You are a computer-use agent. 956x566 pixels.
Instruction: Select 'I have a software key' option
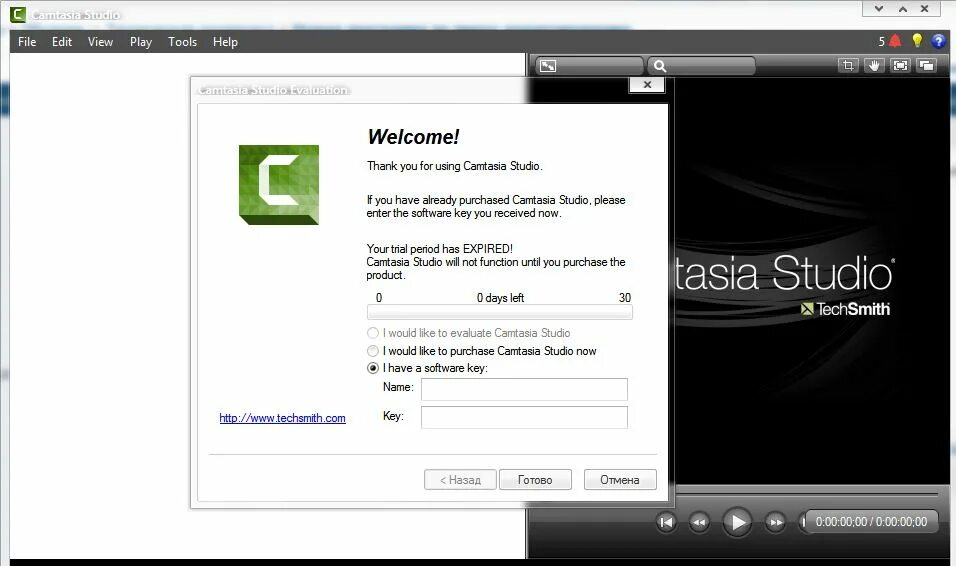pyautogui.click(x=427, y=368)
